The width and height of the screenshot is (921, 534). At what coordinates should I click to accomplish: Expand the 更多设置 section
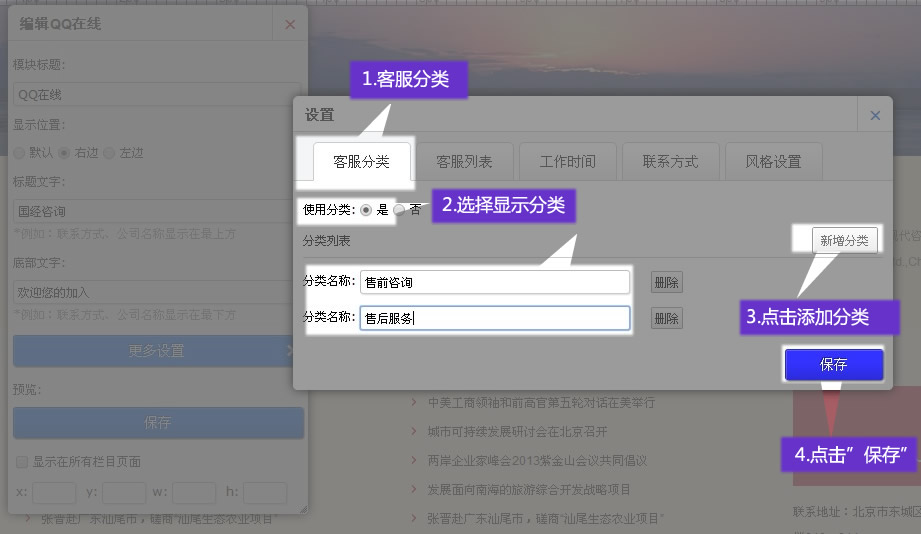[157, 351]
